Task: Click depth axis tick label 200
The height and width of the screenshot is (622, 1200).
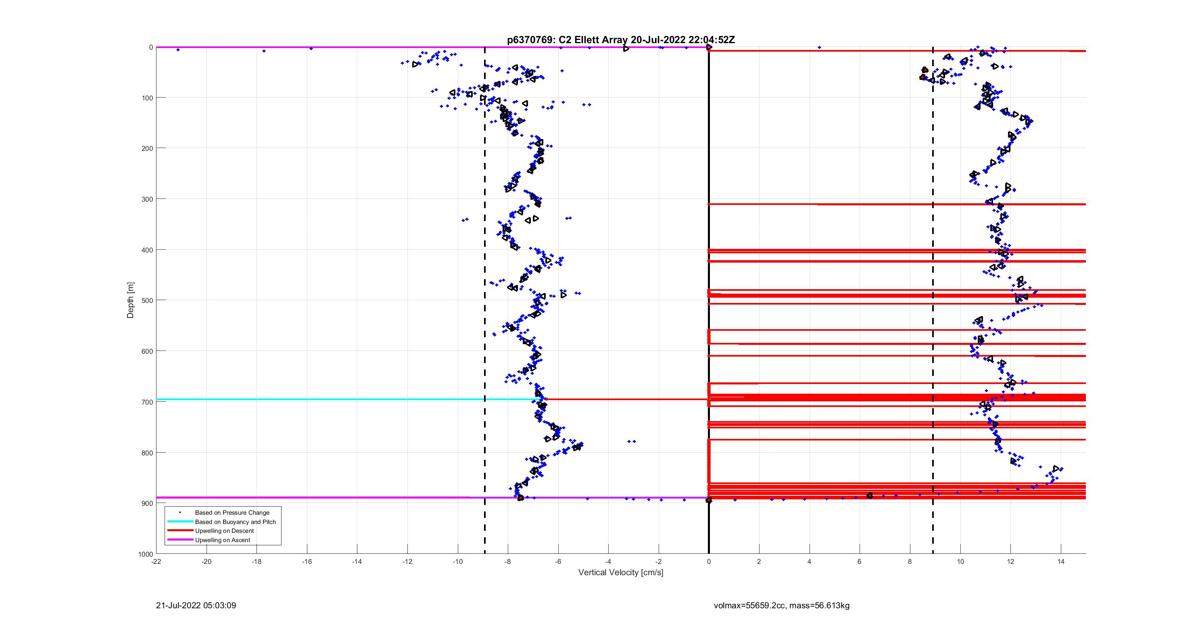Action: click(145, 148)
